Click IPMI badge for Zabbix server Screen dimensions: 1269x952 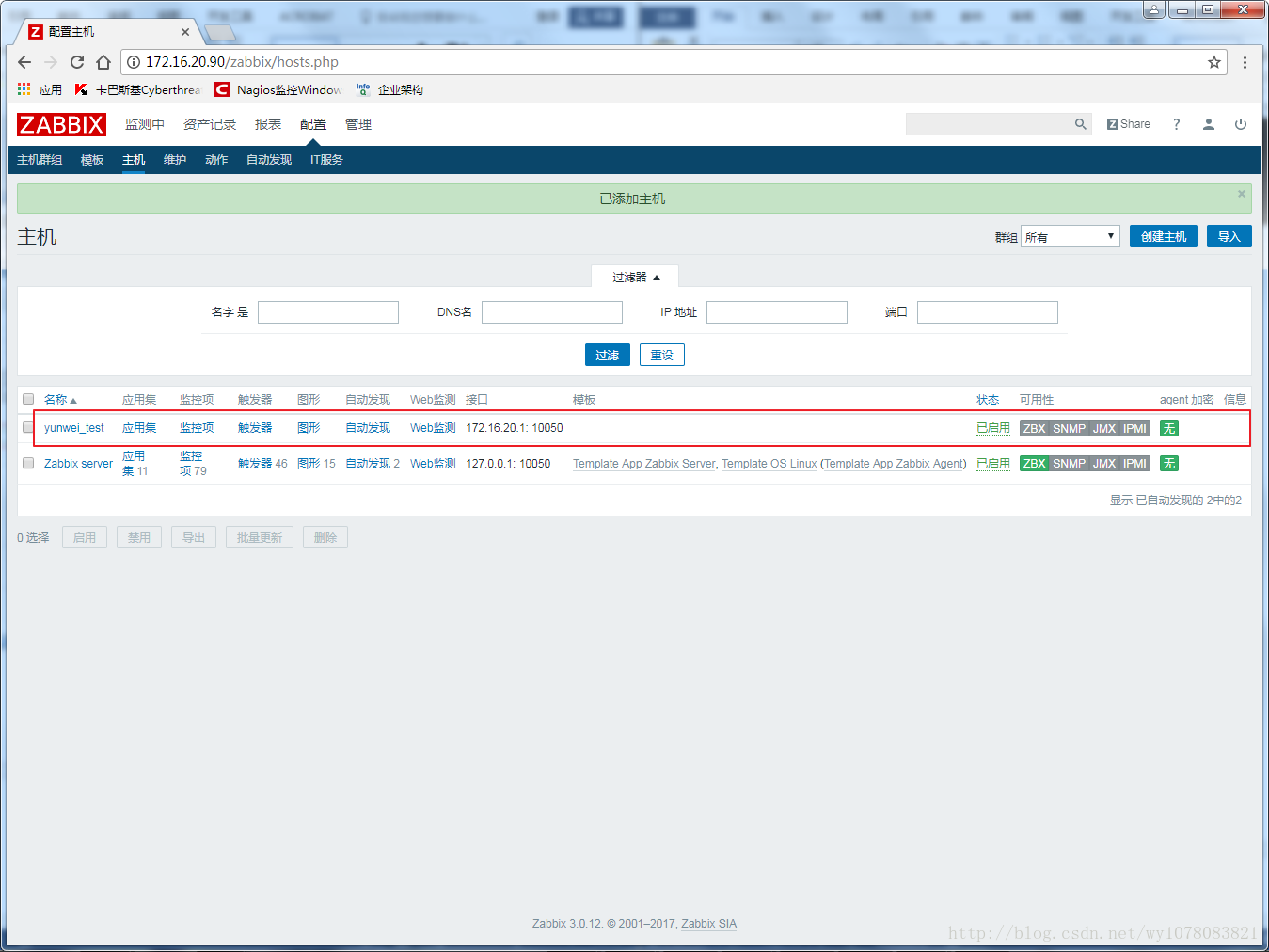coord(1134,464)
